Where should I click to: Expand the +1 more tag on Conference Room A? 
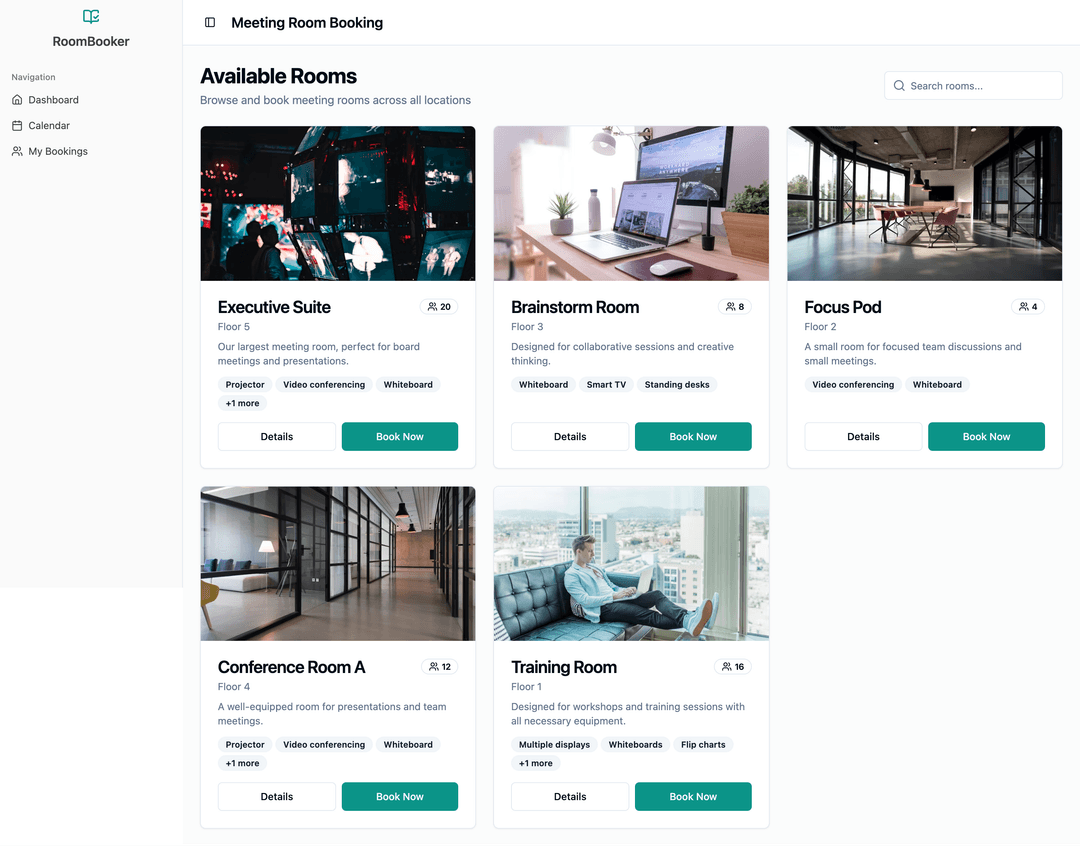coord(242,763)
